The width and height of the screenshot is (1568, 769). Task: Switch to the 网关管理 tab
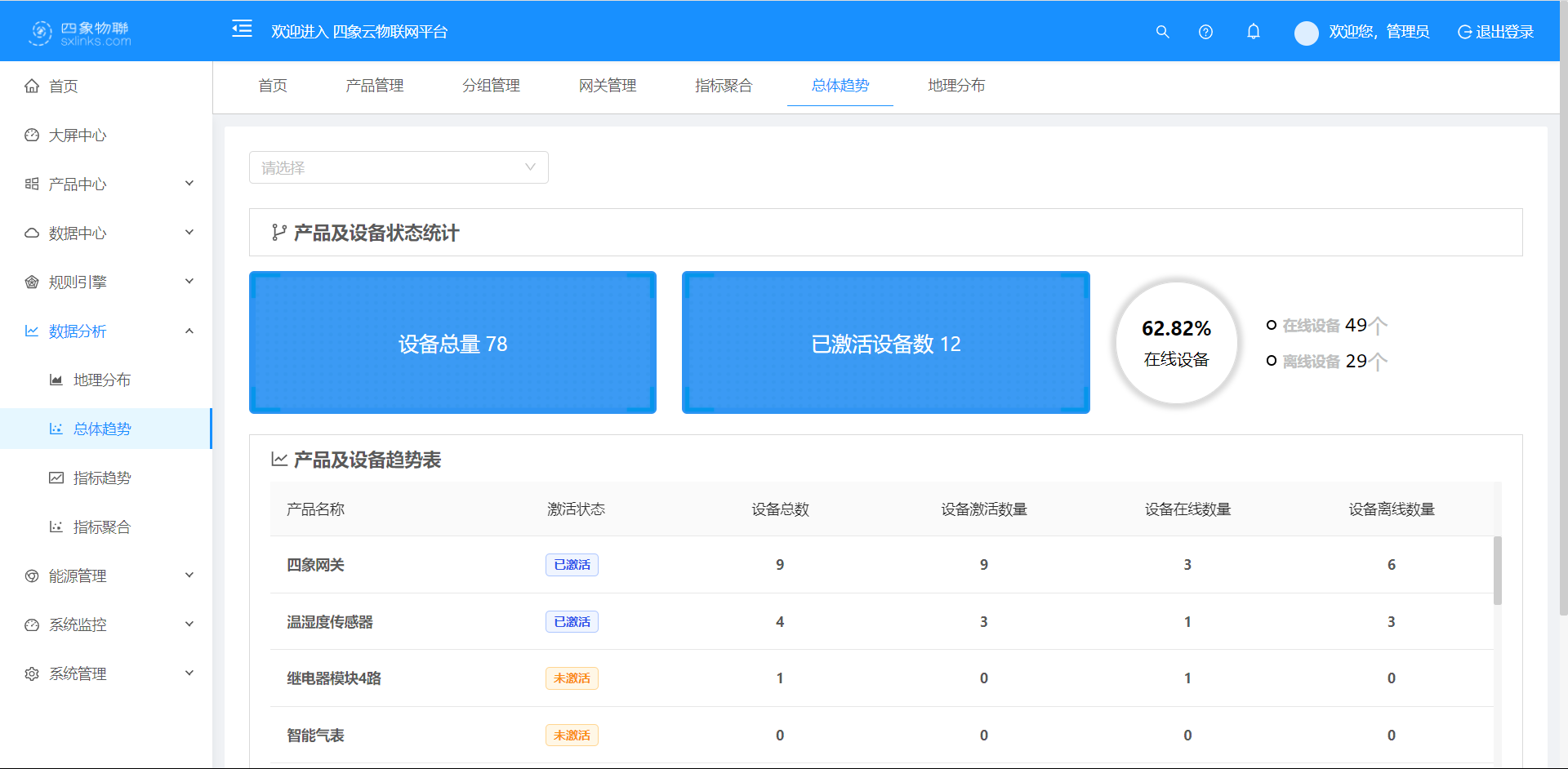pos(608,85)
